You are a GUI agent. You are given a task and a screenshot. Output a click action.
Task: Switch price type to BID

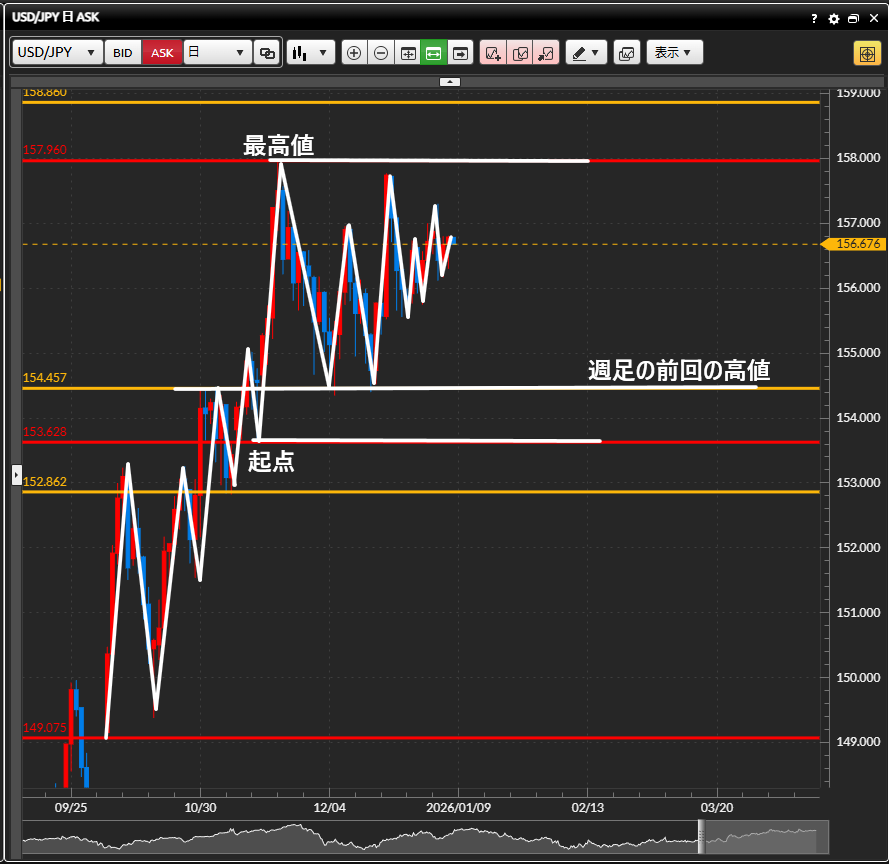pos(122,53)
